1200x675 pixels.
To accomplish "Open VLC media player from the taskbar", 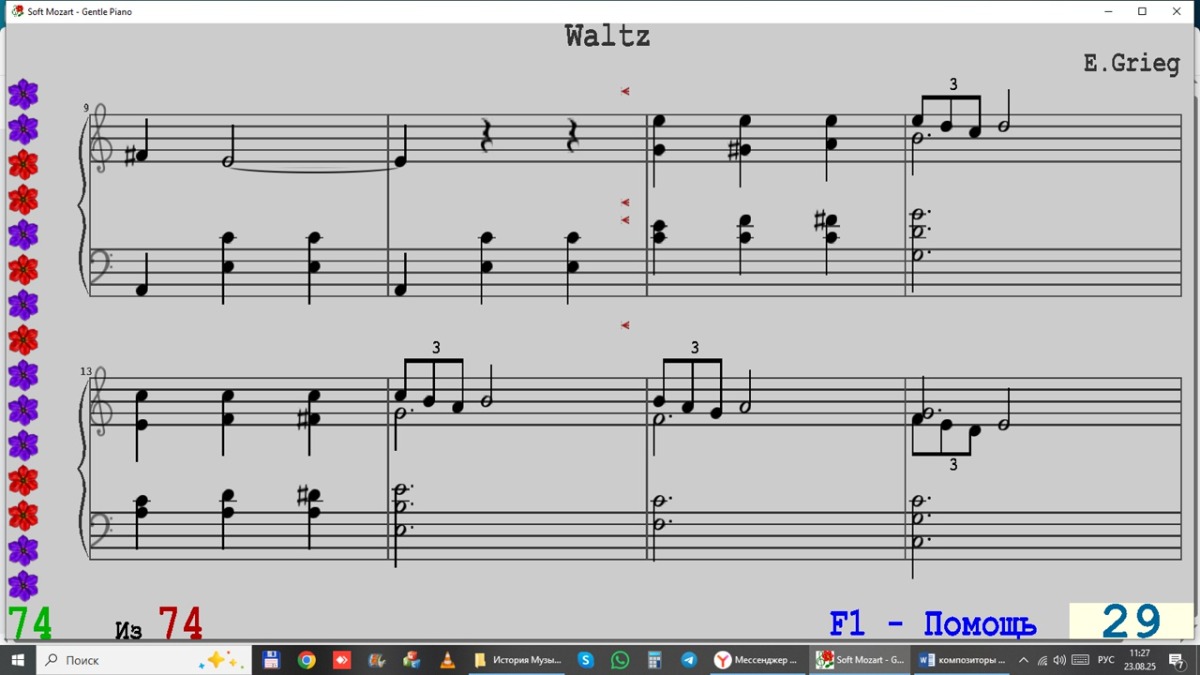I will 447,660.
